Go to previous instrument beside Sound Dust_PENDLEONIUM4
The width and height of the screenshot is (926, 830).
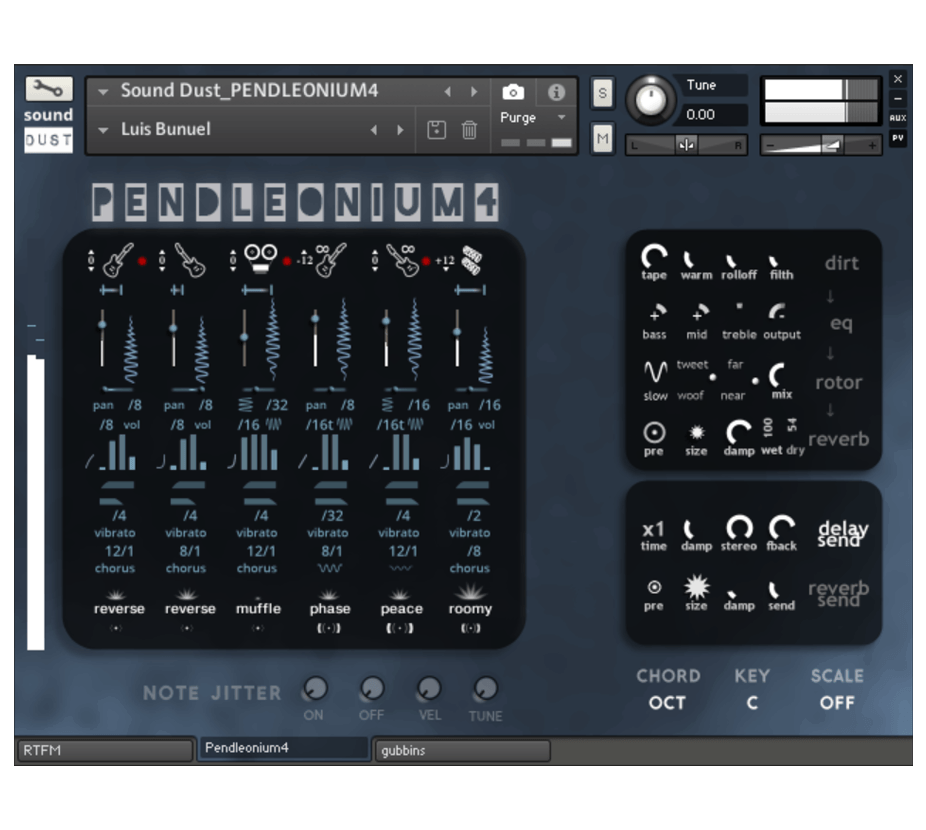[448, 92]
